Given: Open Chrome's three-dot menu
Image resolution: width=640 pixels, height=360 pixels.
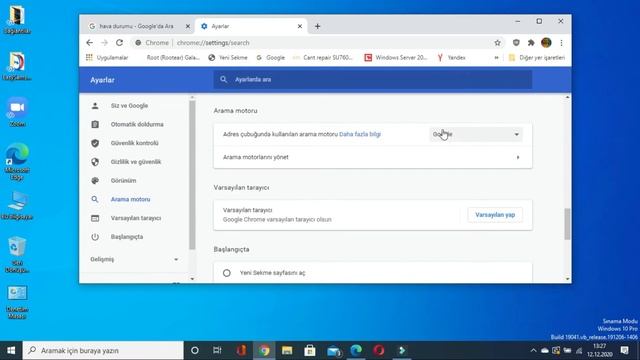Looking at the screenshot, I should pyautogui.click(x=561, y=42).
